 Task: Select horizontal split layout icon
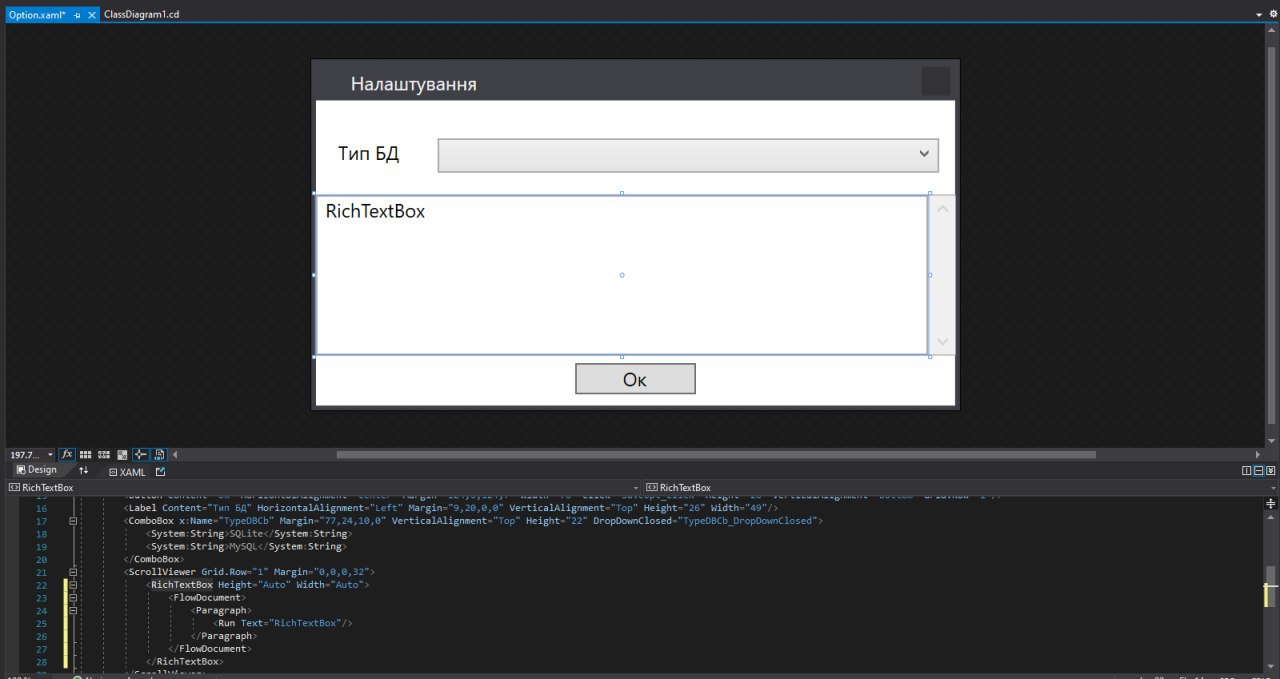[1258, 471]
